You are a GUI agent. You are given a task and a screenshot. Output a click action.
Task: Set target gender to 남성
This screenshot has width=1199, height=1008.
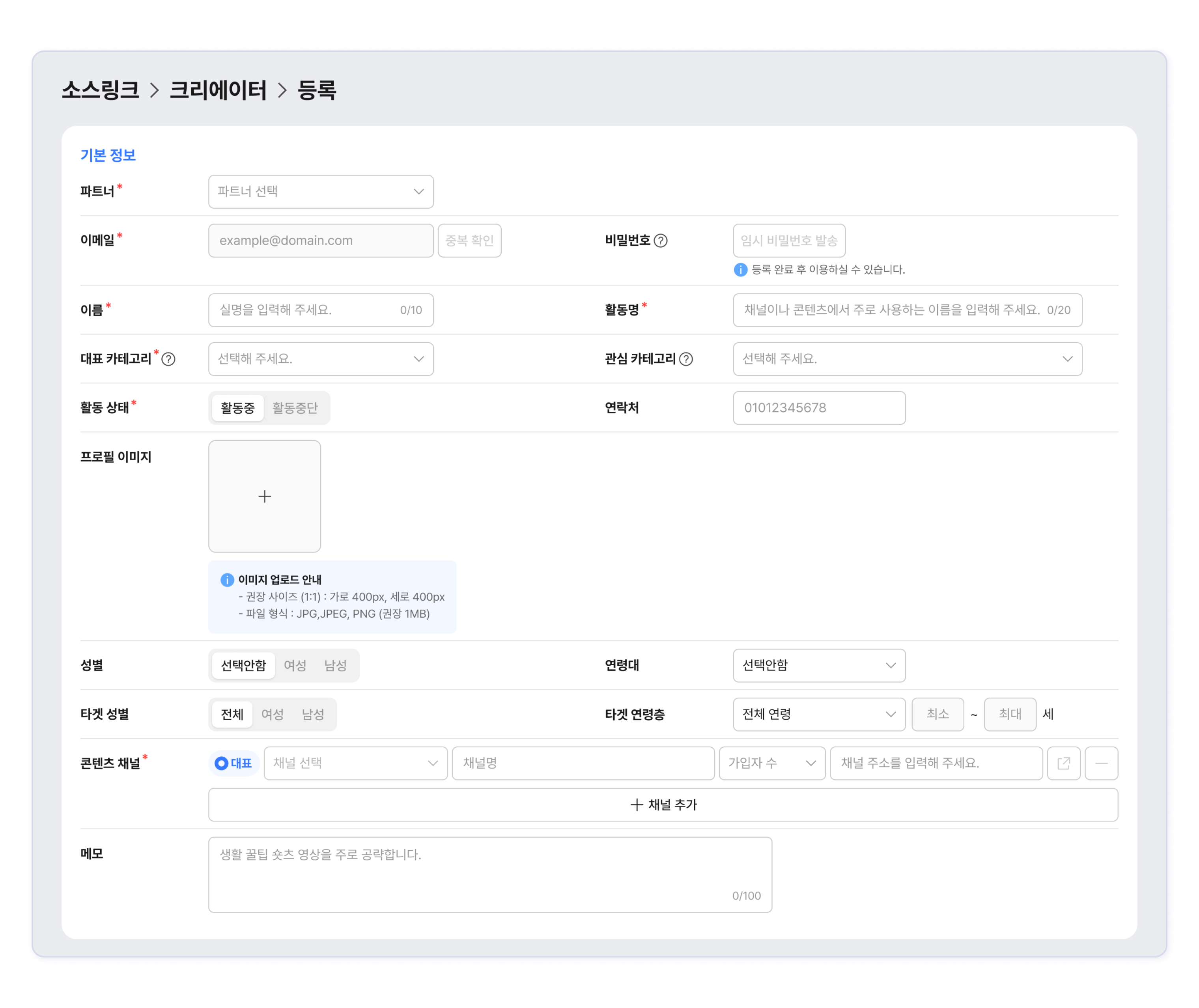313,714
